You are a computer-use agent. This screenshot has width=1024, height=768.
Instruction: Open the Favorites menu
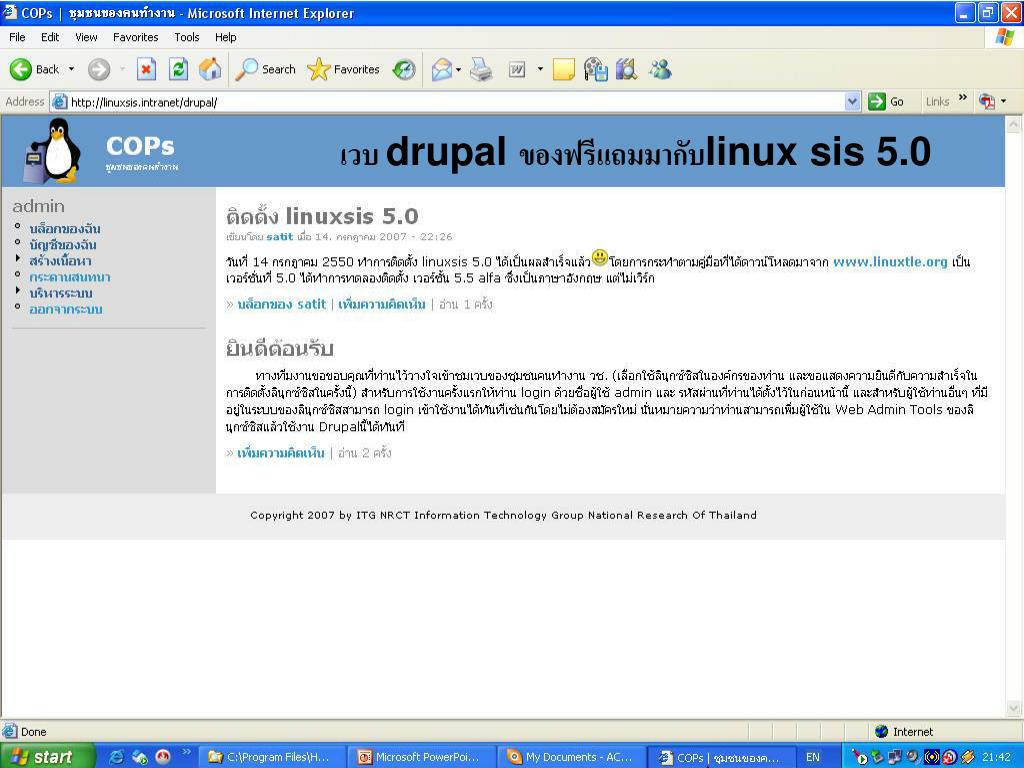click(135, 37)
